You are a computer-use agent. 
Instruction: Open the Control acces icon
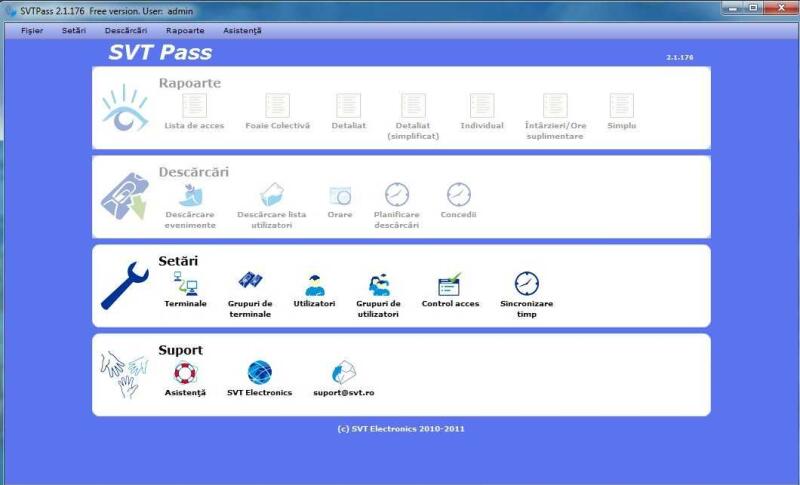[x=450, y=284]
